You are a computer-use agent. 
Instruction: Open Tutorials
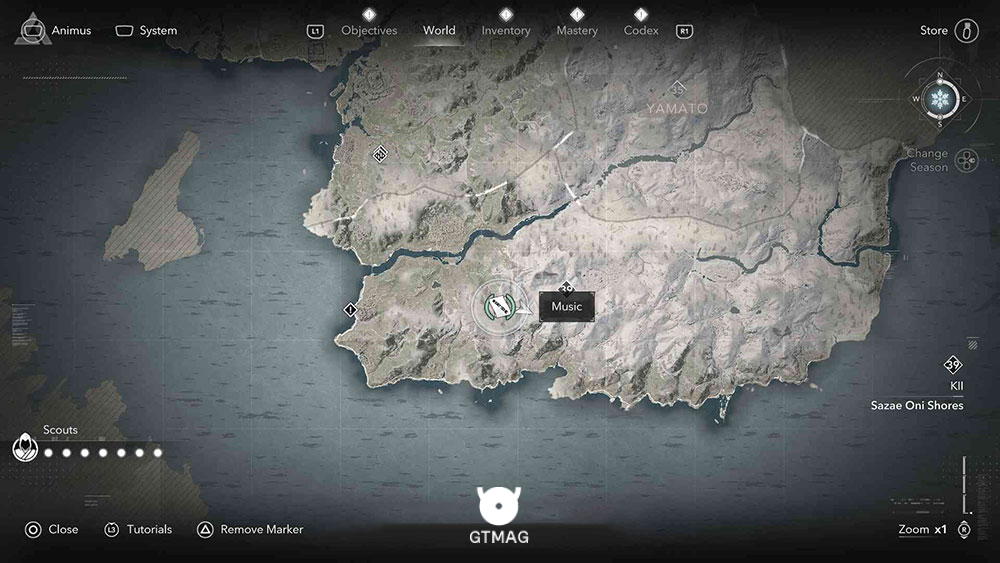click(149, 529)
